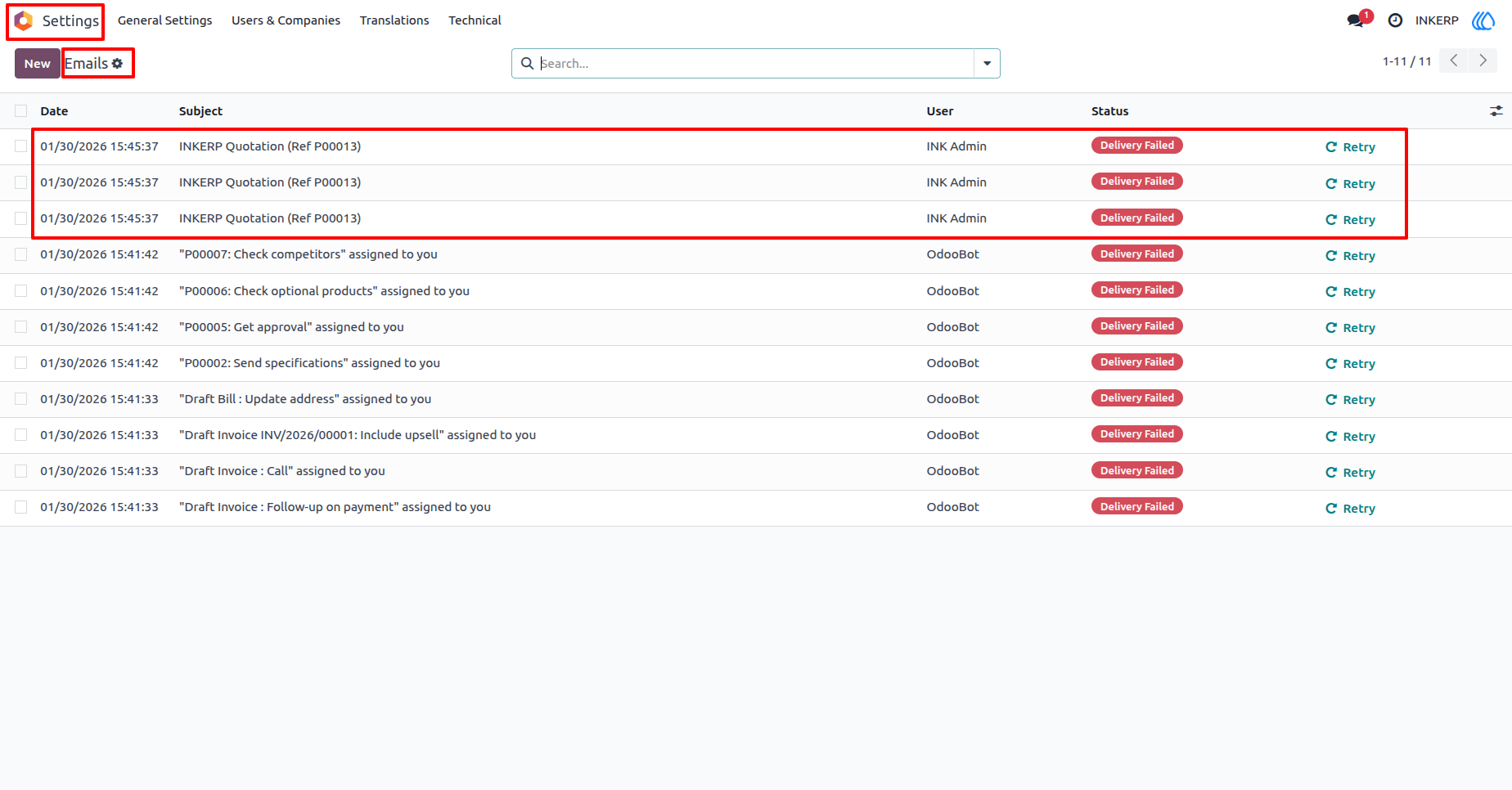
Task: Open the activities clock icon
Action: [x=1395, y=20]
